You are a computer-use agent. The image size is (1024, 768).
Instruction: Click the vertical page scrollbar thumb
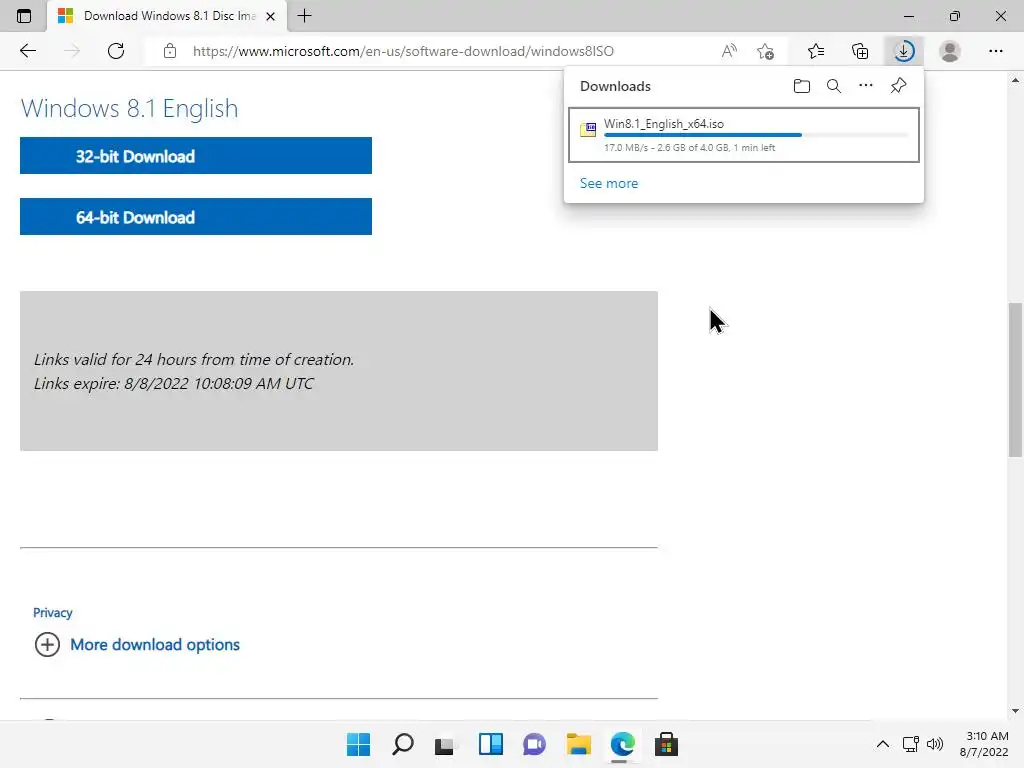(1015, 380)
